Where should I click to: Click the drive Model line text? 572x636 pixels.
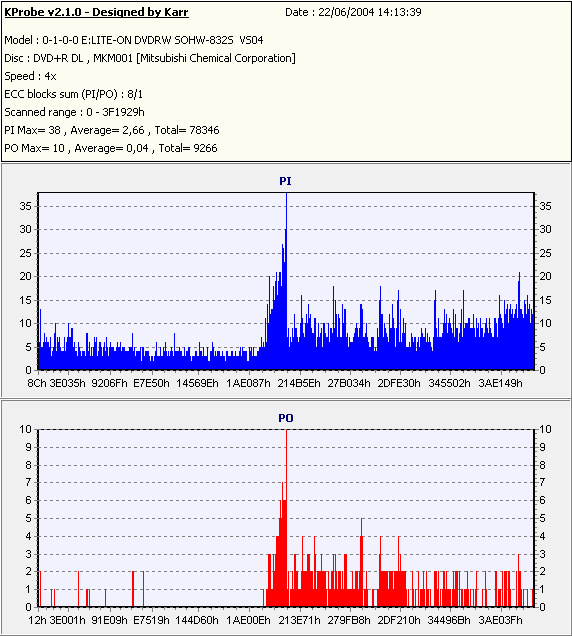pos(134,40)
